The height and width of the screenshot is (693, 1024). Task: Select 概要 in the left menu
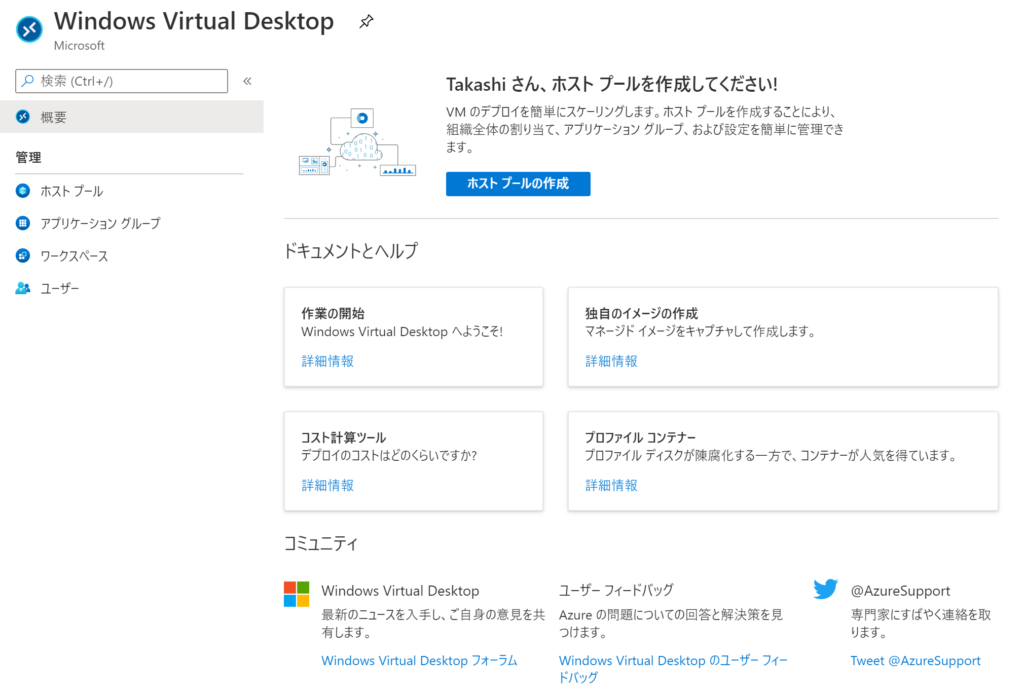132,117
